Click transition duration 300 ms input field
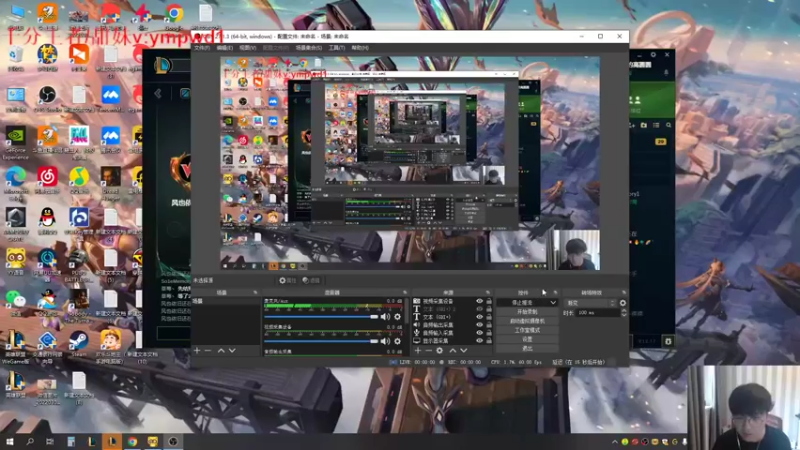The width and height of the screenshot is (800, 450). pos(598,313)
